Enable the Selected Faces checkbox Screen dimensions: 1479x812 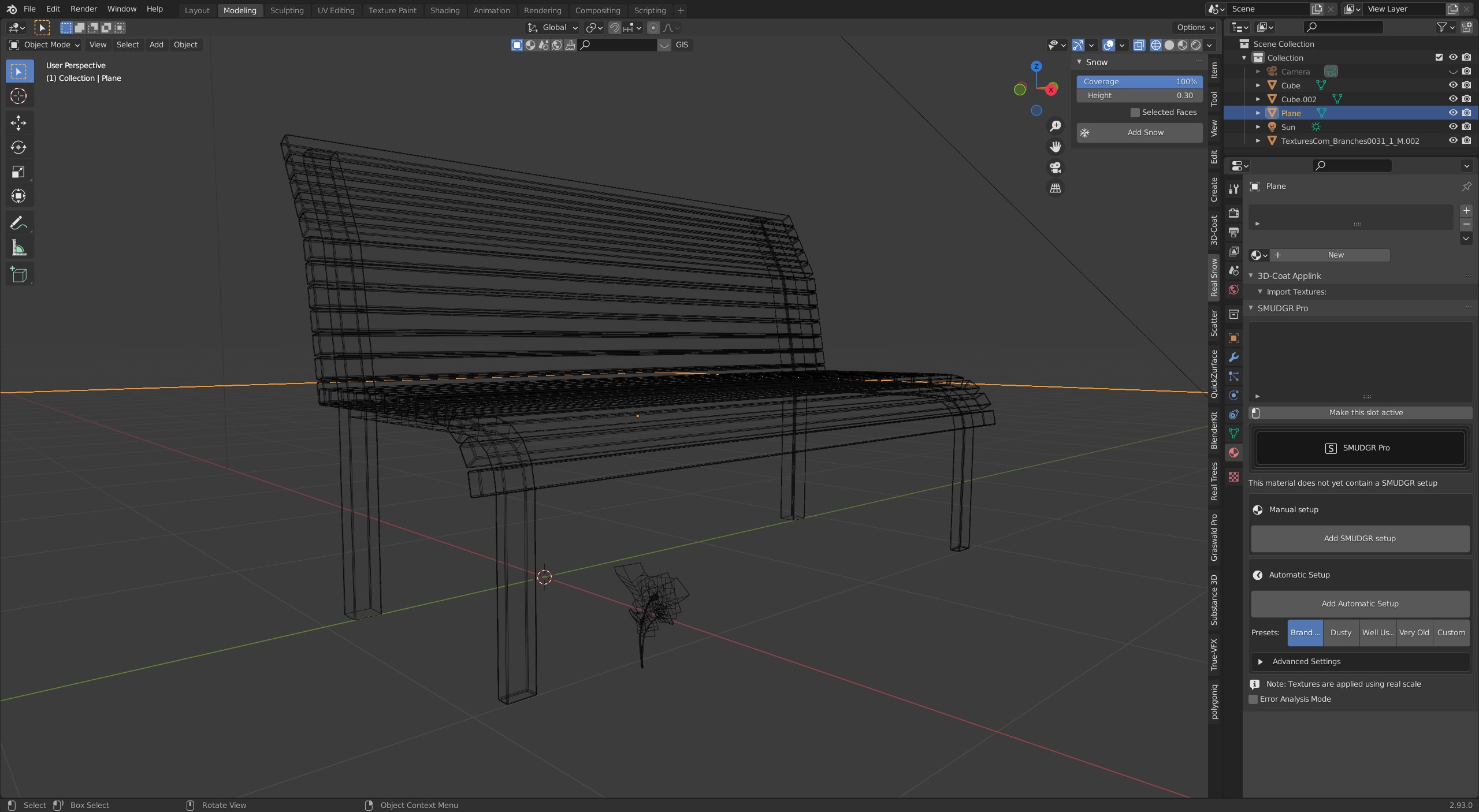click(x=1135, y=113)
